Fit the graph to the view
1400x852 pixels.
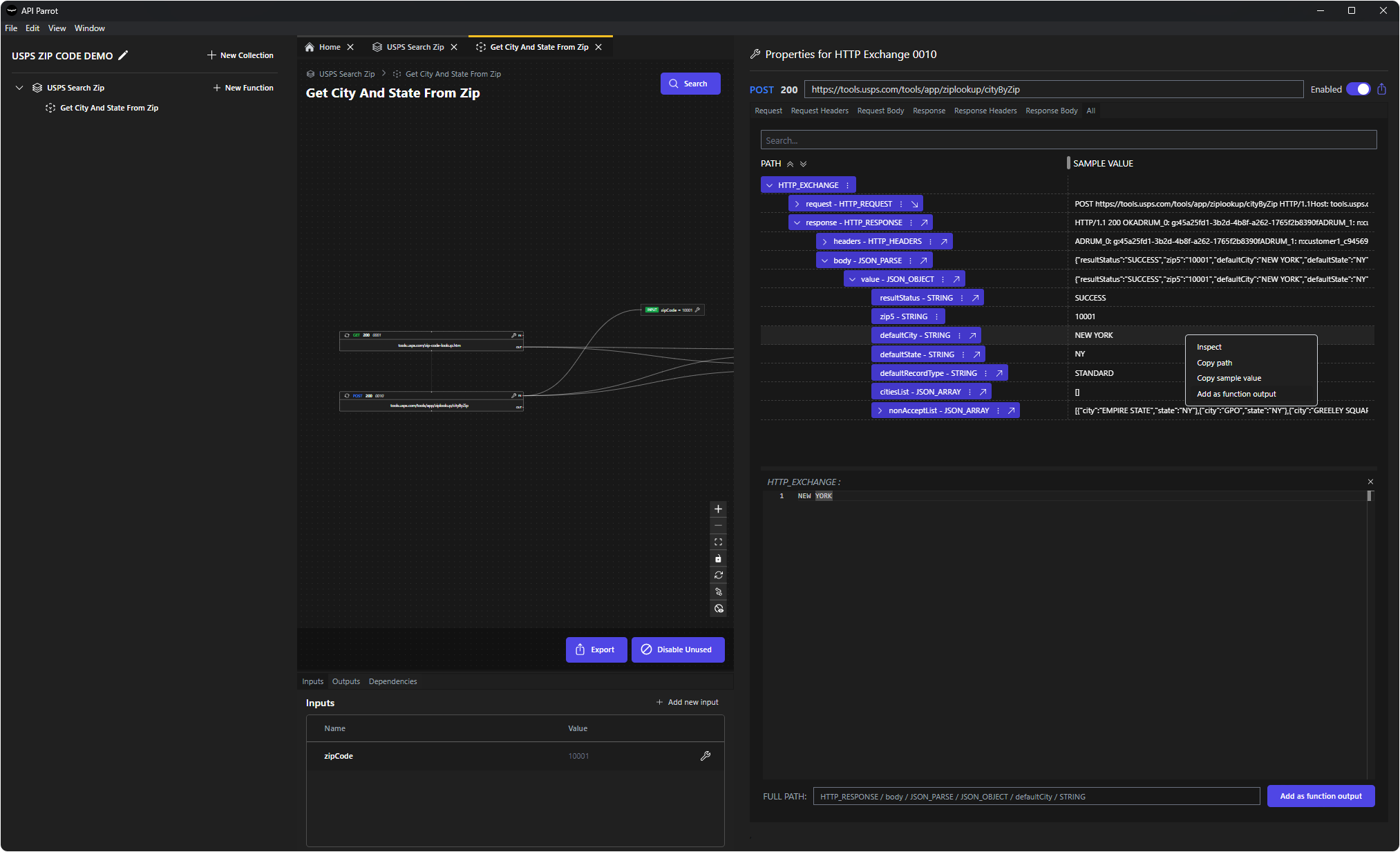718,542
